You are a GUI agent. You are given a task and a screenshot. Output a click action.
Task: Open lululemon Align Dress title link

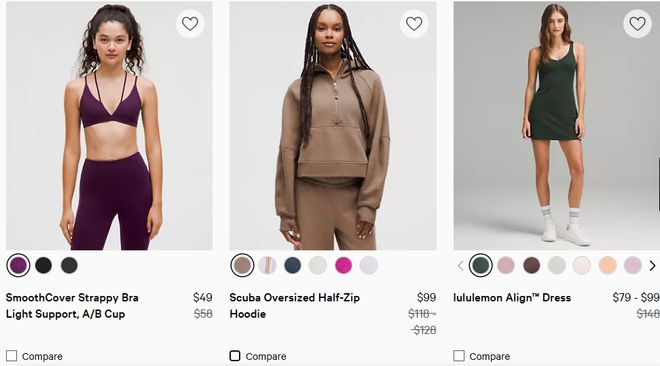pos(512,298)
